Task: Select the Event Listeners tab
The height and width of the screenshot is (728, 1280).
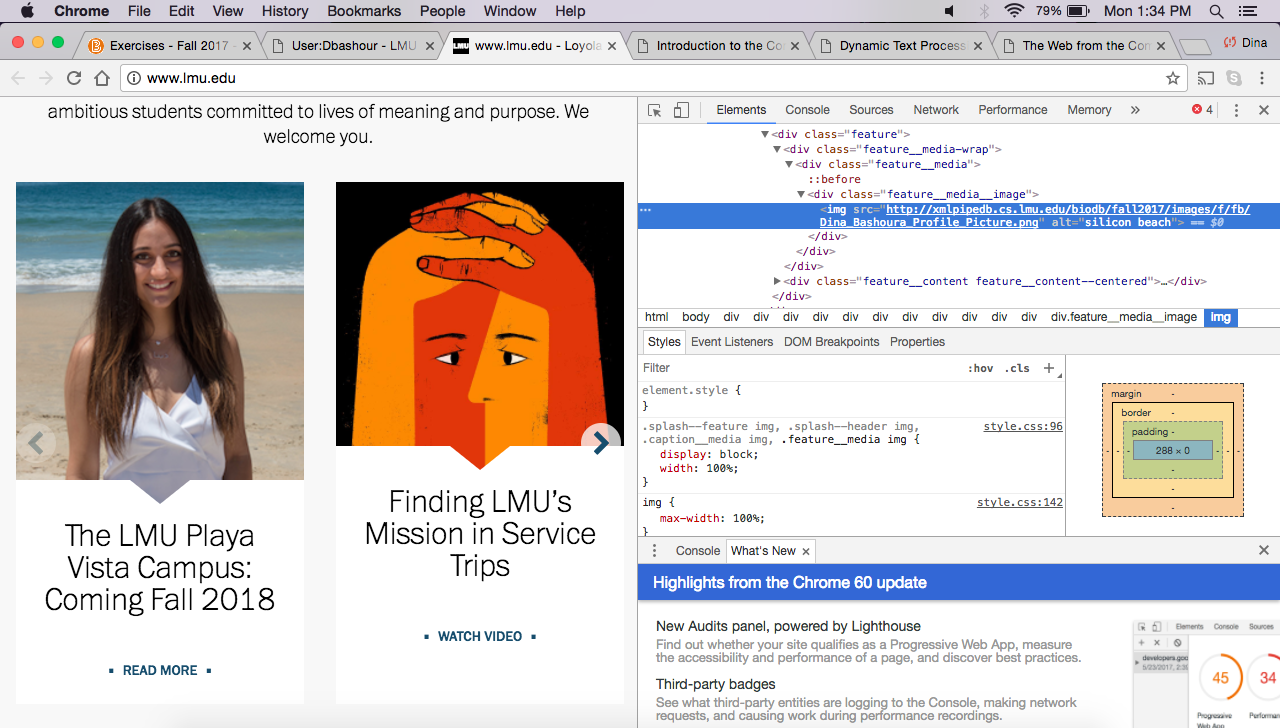Action: pyautogui.click(x=732, y=342)
